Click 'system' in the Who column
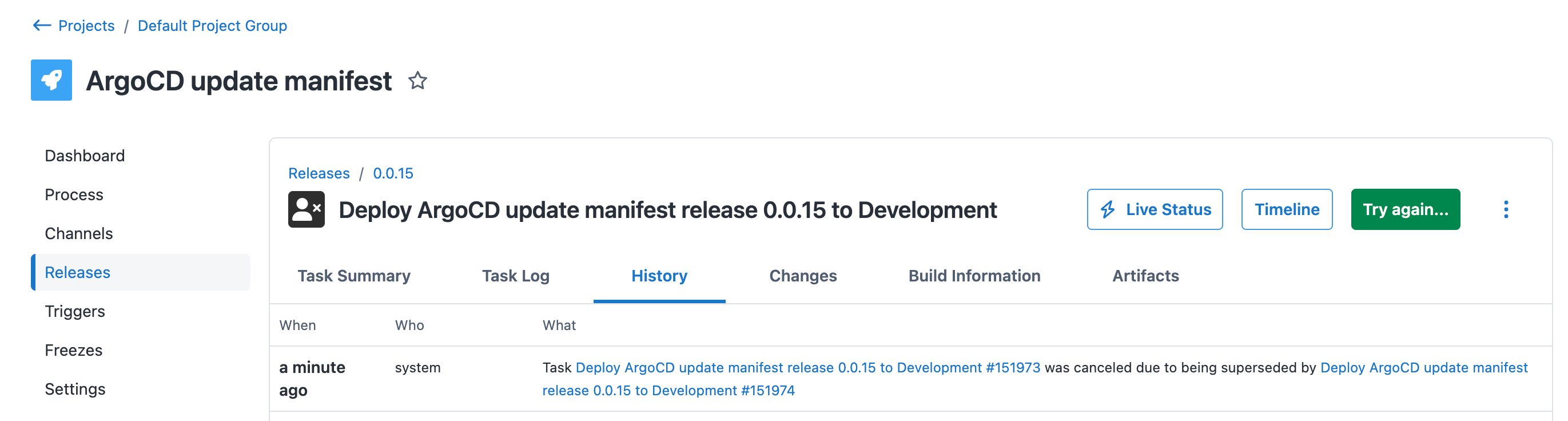1568x421 pixels. 417,368
